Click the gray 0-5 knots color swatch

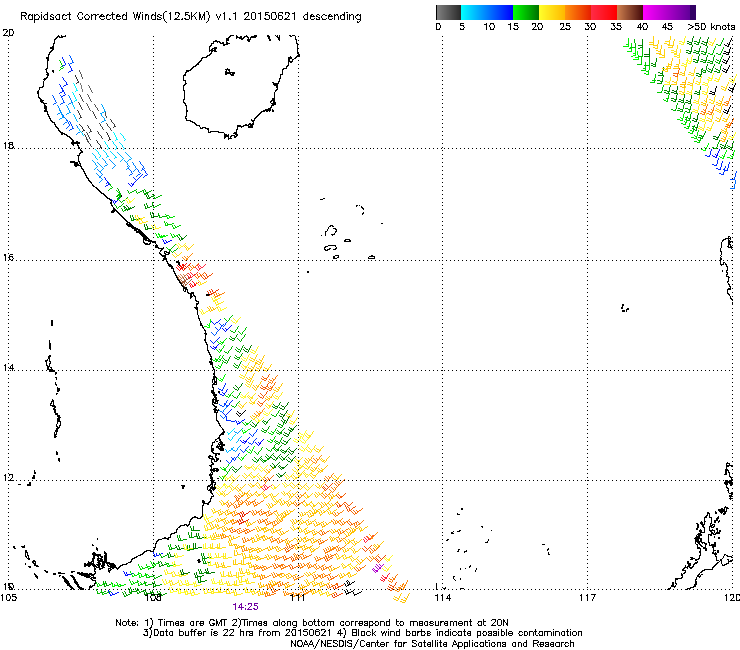(448, 12)
